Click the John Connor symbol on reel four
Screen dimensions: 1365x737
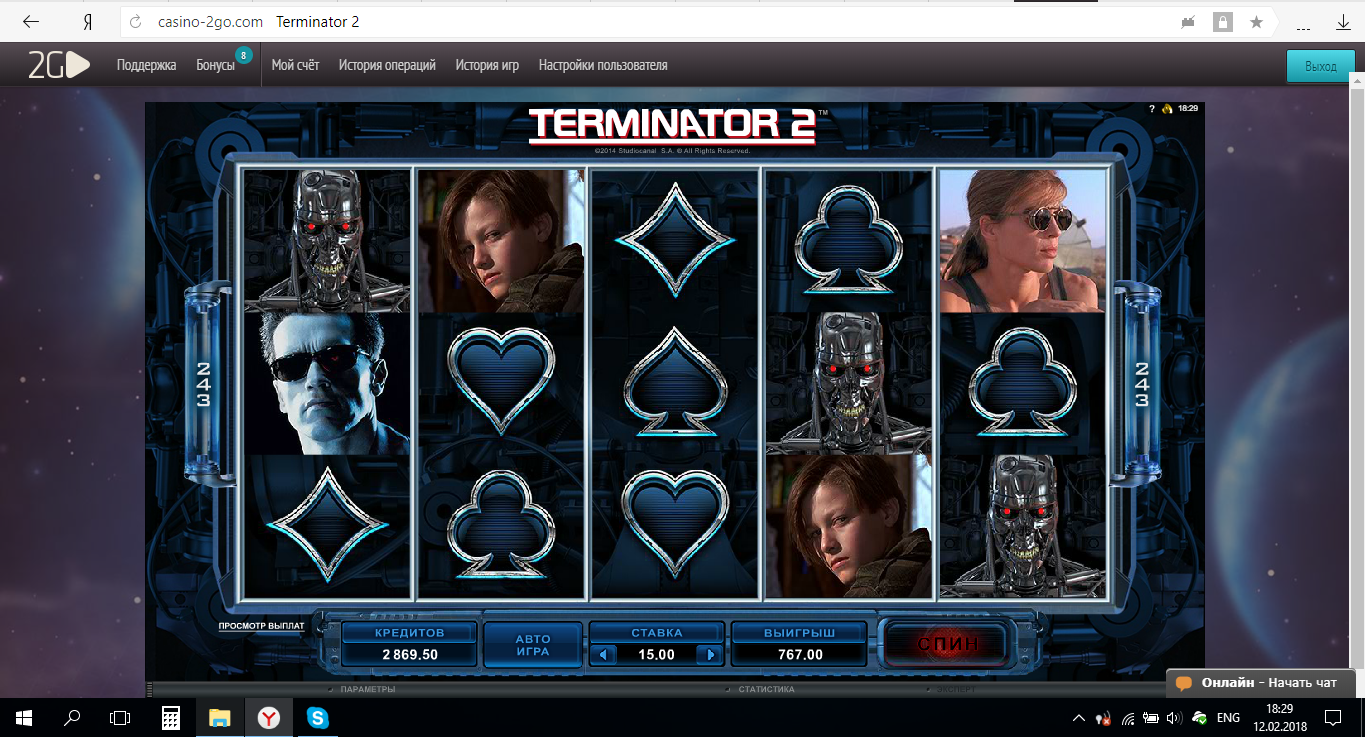tap(849, 526)
